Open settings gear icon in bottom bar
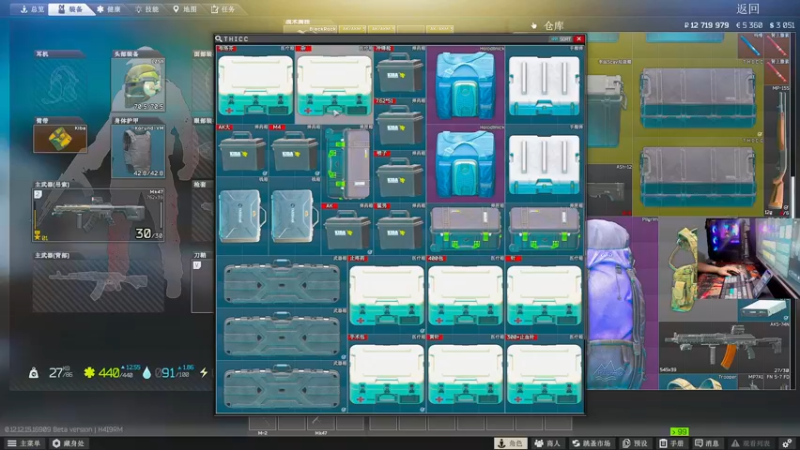 (787, 443)
